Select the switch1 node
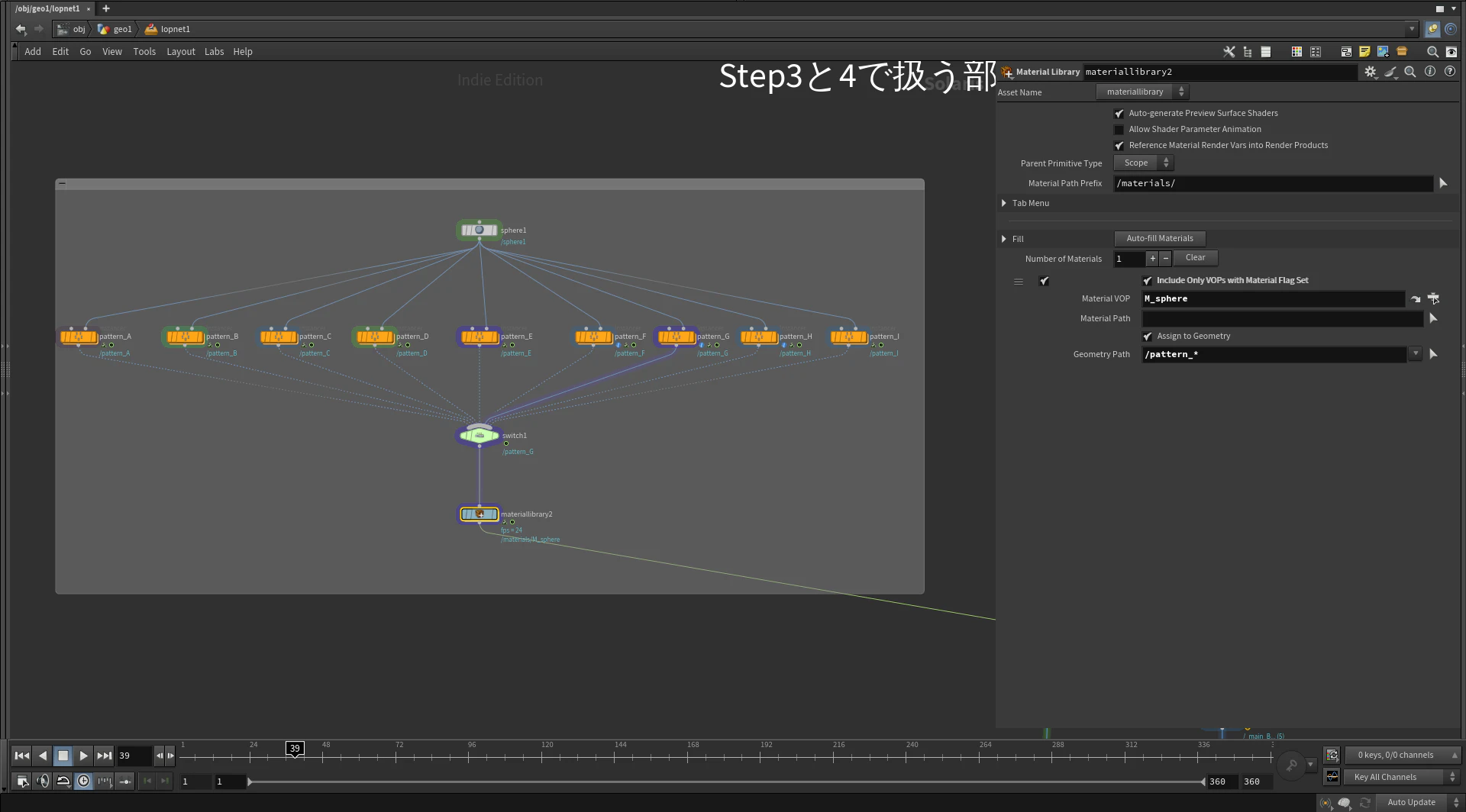This screenshot has width=1466, height=812. pos(479,436)
